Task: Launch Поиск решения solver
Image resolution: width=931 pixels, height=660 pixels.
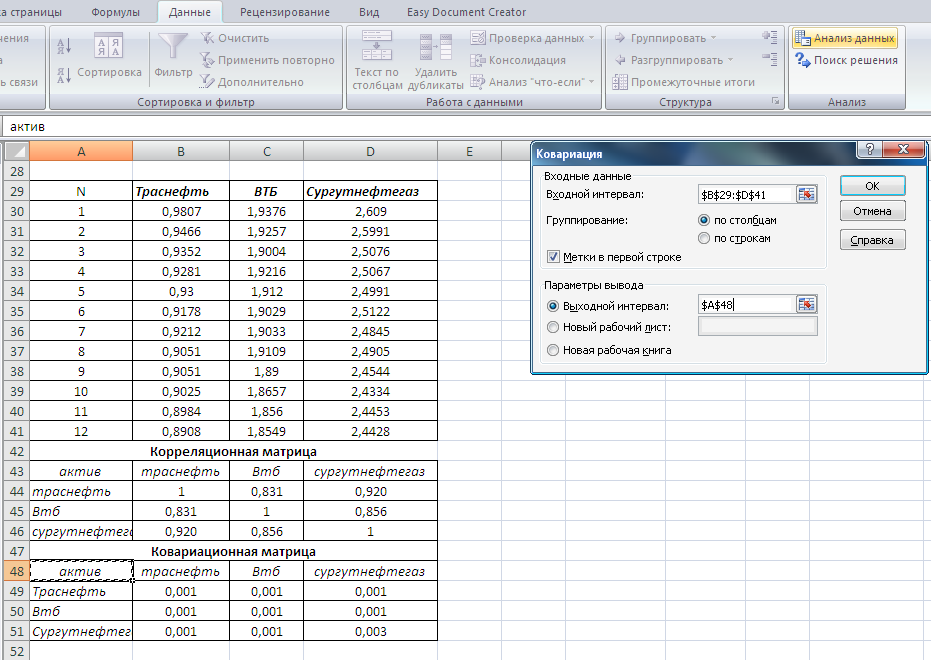Action: click(x=846, y=60)
